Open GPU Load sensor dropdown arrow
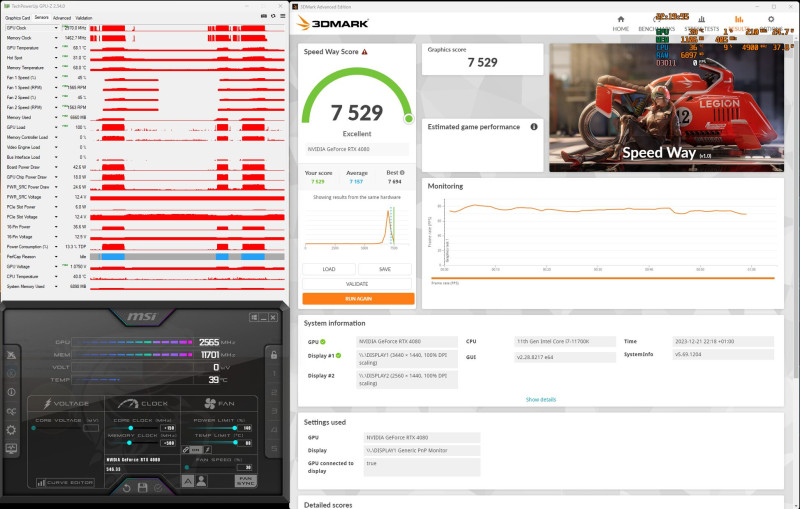 [56, 128]
